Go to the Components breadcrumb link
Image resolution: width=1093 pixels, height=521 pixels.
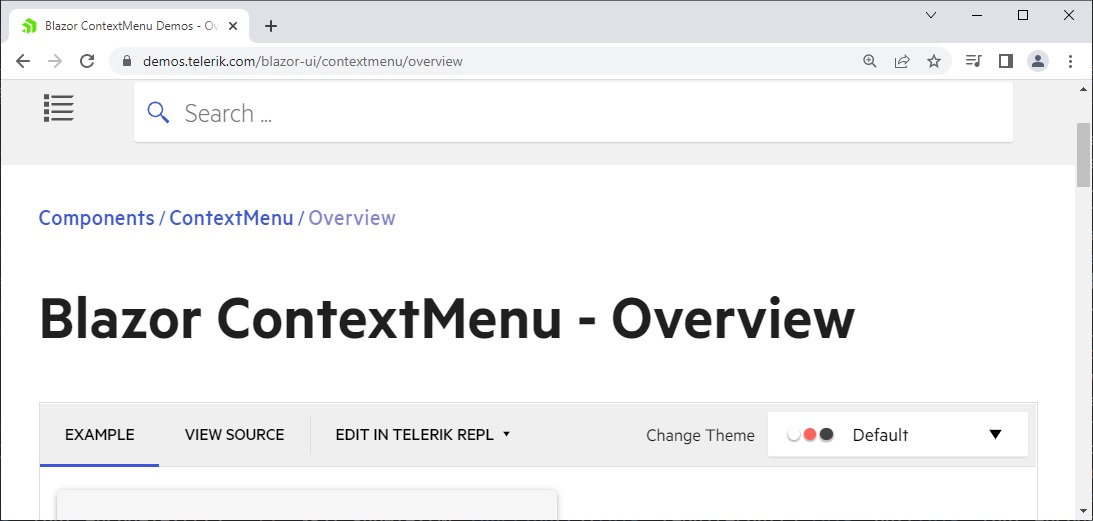(96, 218)
